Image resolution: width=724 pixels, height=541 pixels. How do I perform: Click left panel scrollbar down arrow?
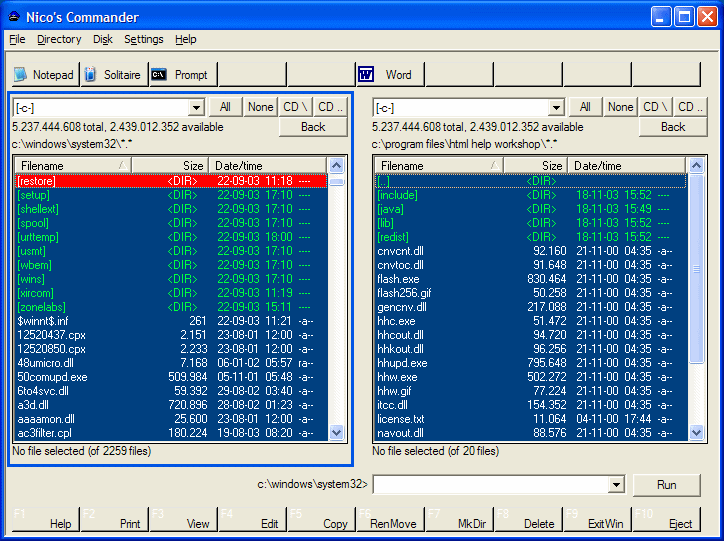[x=337, y=433]
